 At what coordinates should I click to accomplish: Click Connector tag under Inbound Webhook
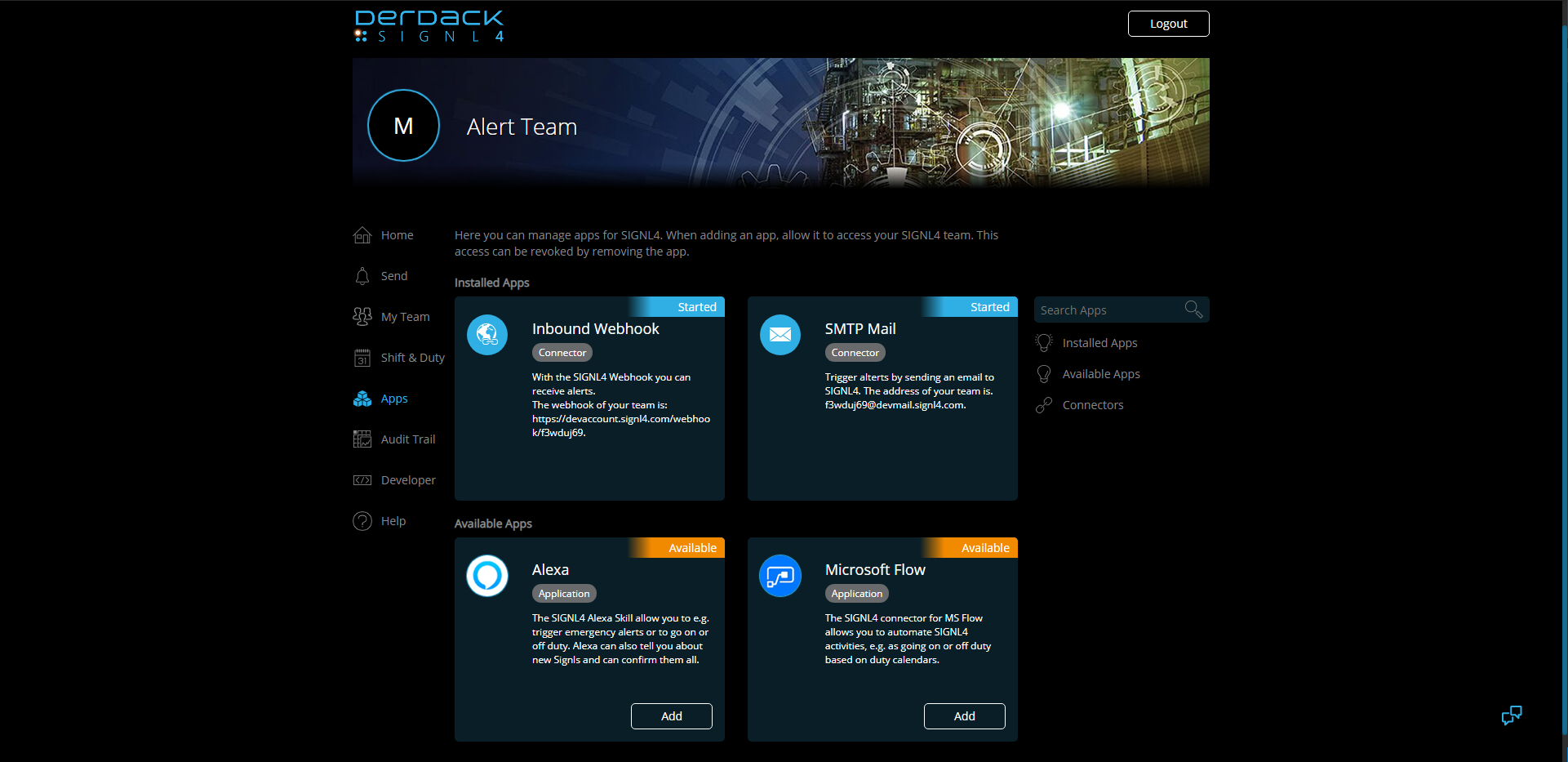(x=562, y=353)
